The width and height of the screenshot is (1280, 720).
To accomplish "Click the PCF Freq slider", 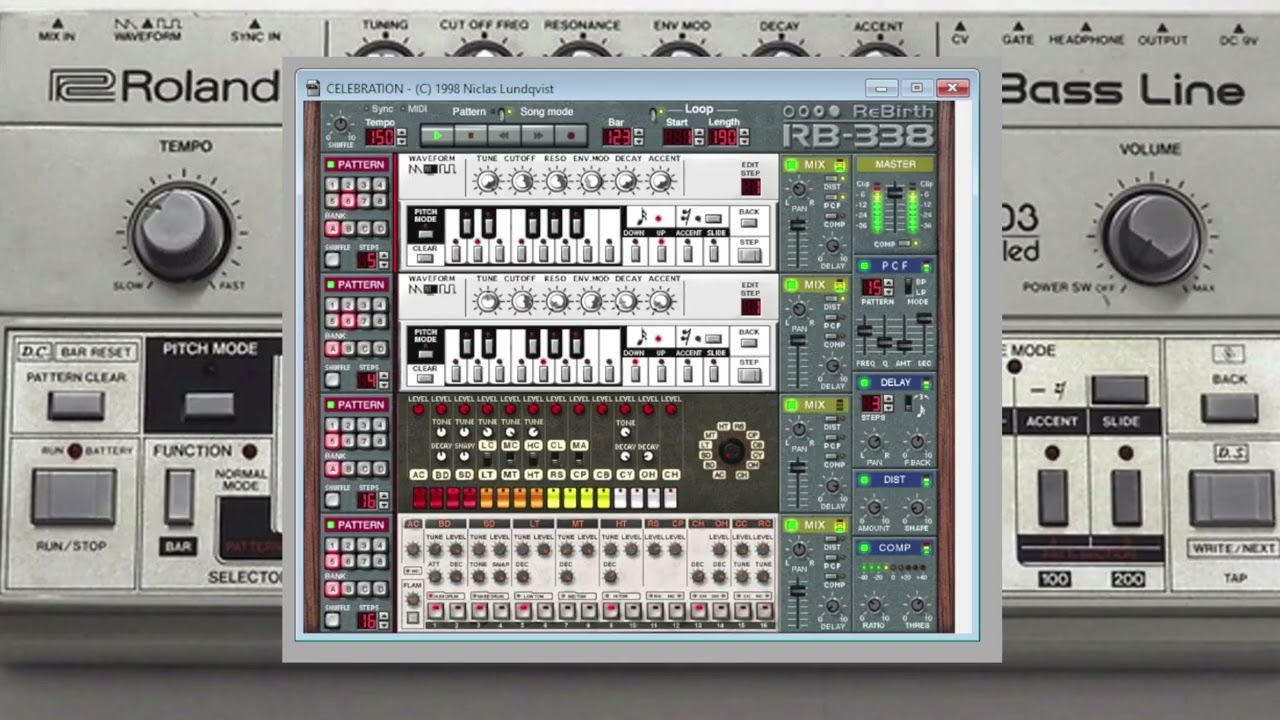I will pos(864,330).
